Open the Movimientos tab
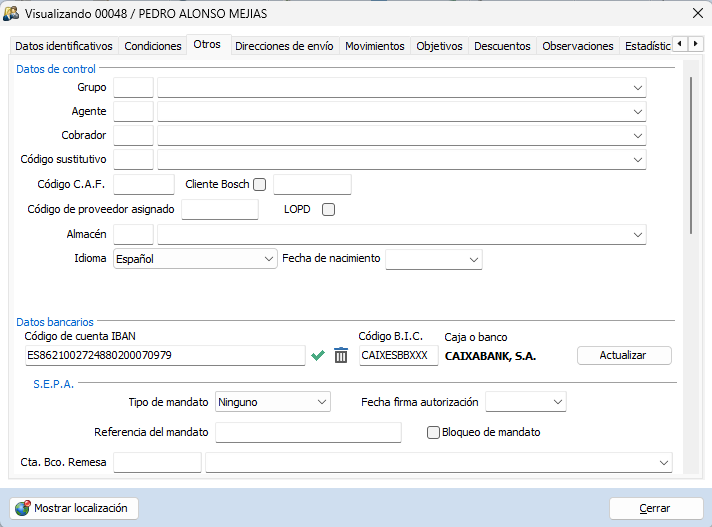 [x=374, y=46]
